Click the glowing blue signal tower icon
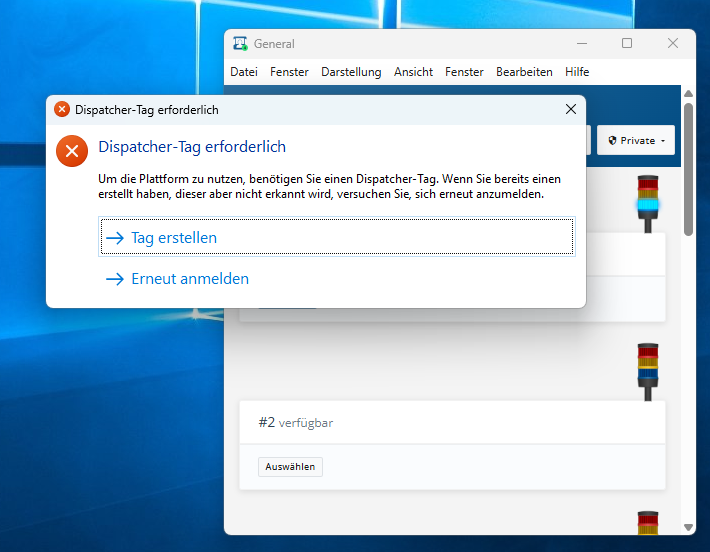The height and width of the screenshot is (552, 710). (x=648, y=204)
